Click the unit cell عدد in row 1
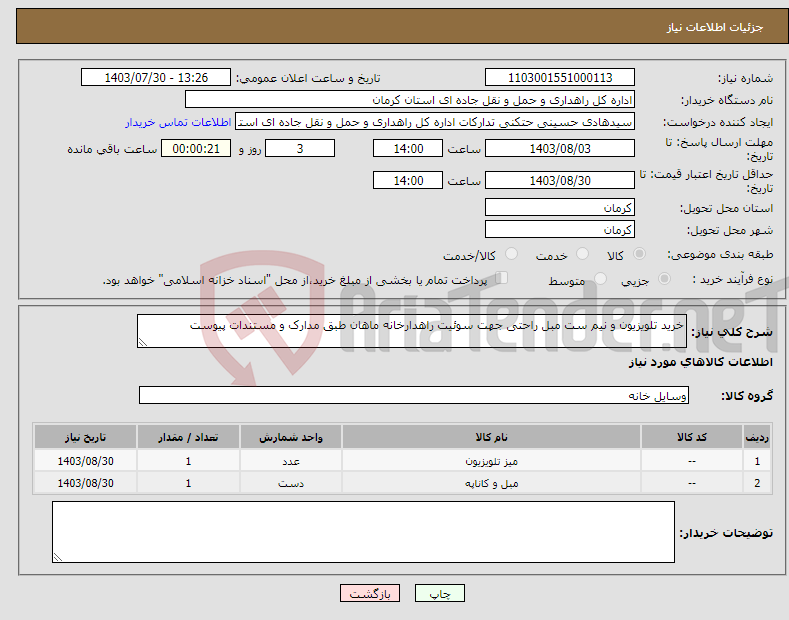789x620 pixels. tap(291, 461)
